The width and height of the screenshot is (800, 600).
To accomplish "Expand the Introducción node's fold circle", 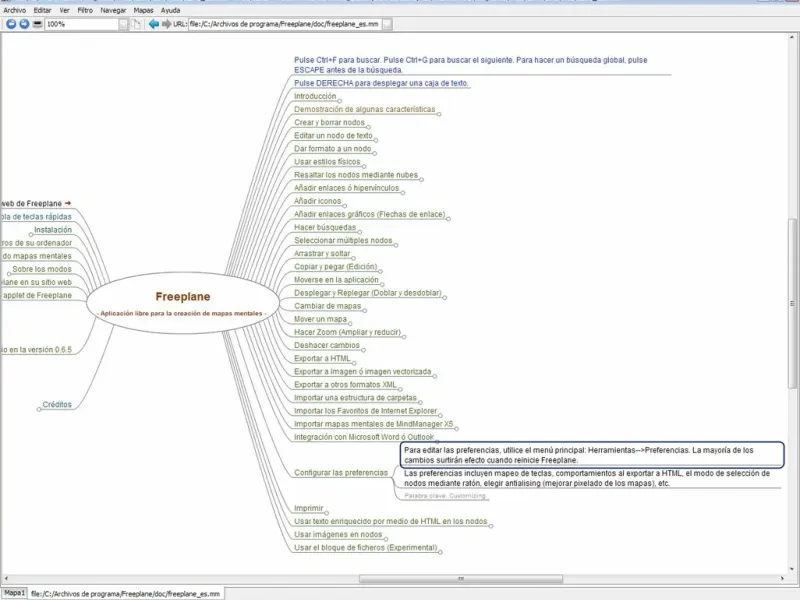I will click(340, 101).
